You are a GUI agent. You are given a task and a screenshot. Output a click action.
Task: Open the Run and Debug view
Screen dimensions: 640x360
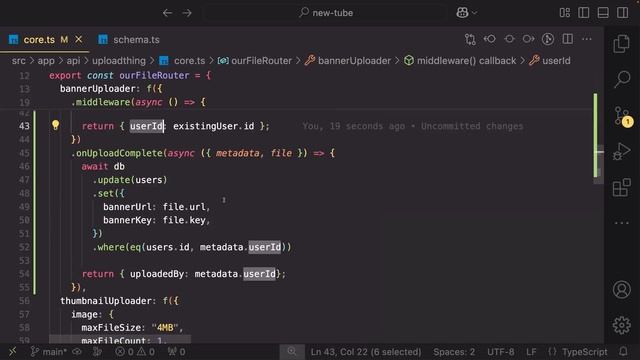622,151
